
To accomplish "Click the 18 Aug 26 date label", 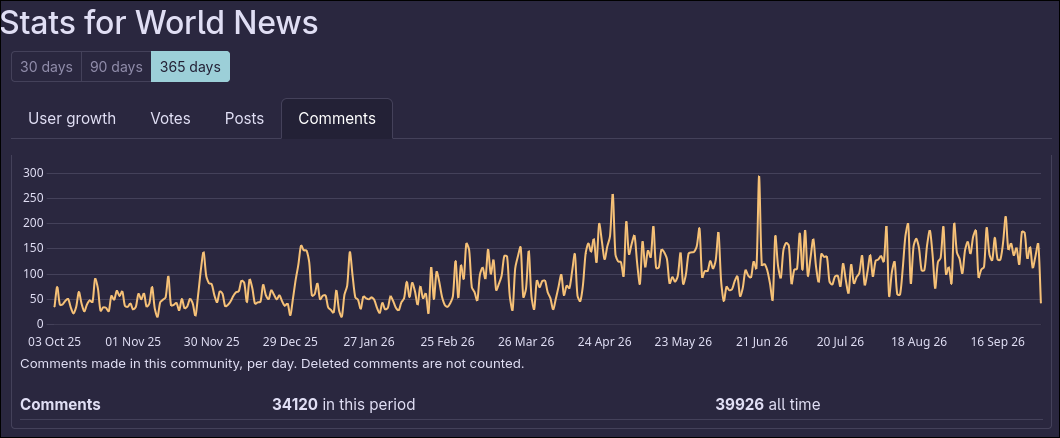I will [x=919, y=342].
